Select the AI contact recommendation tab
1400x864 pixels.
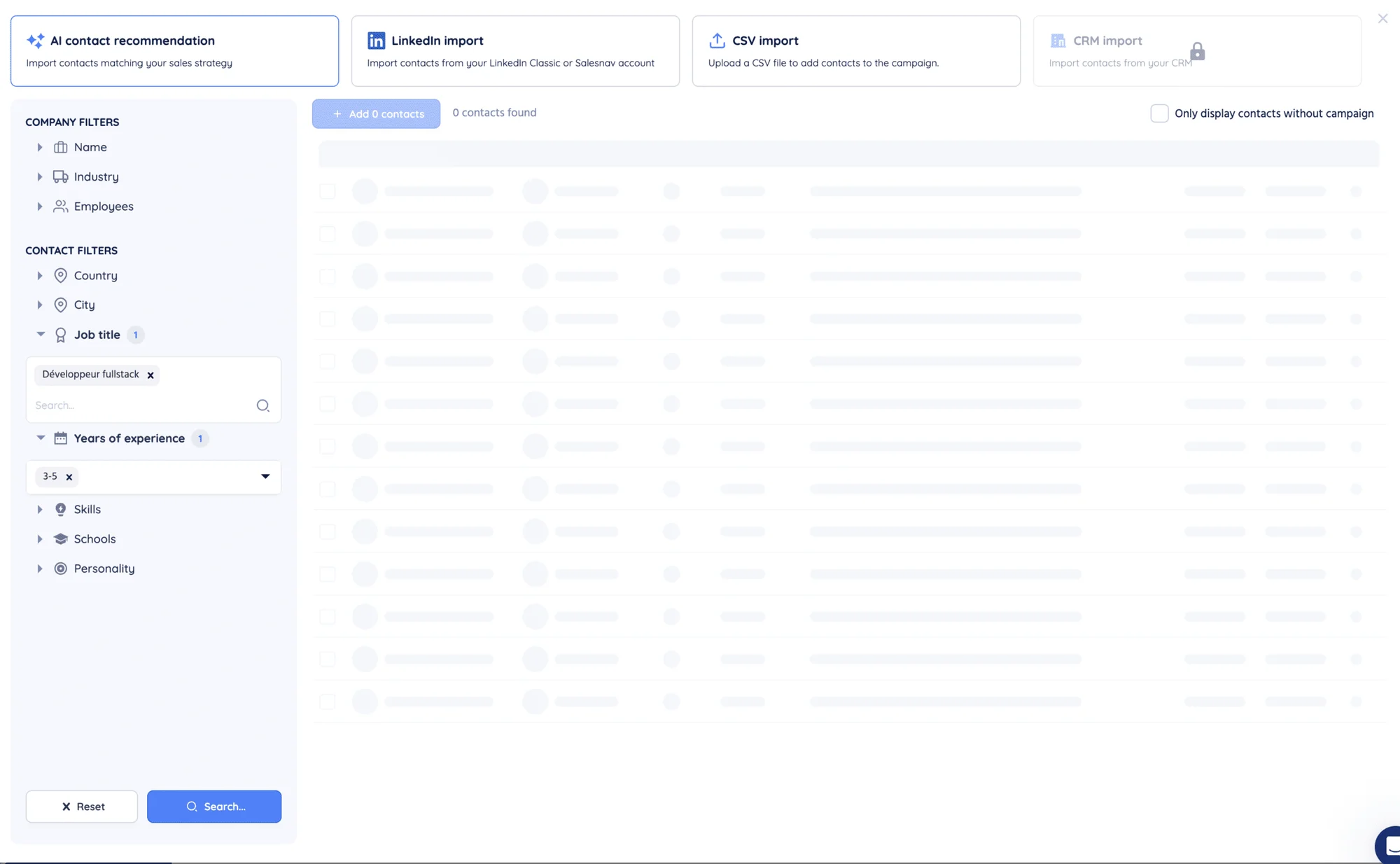(x=174, y=51)
